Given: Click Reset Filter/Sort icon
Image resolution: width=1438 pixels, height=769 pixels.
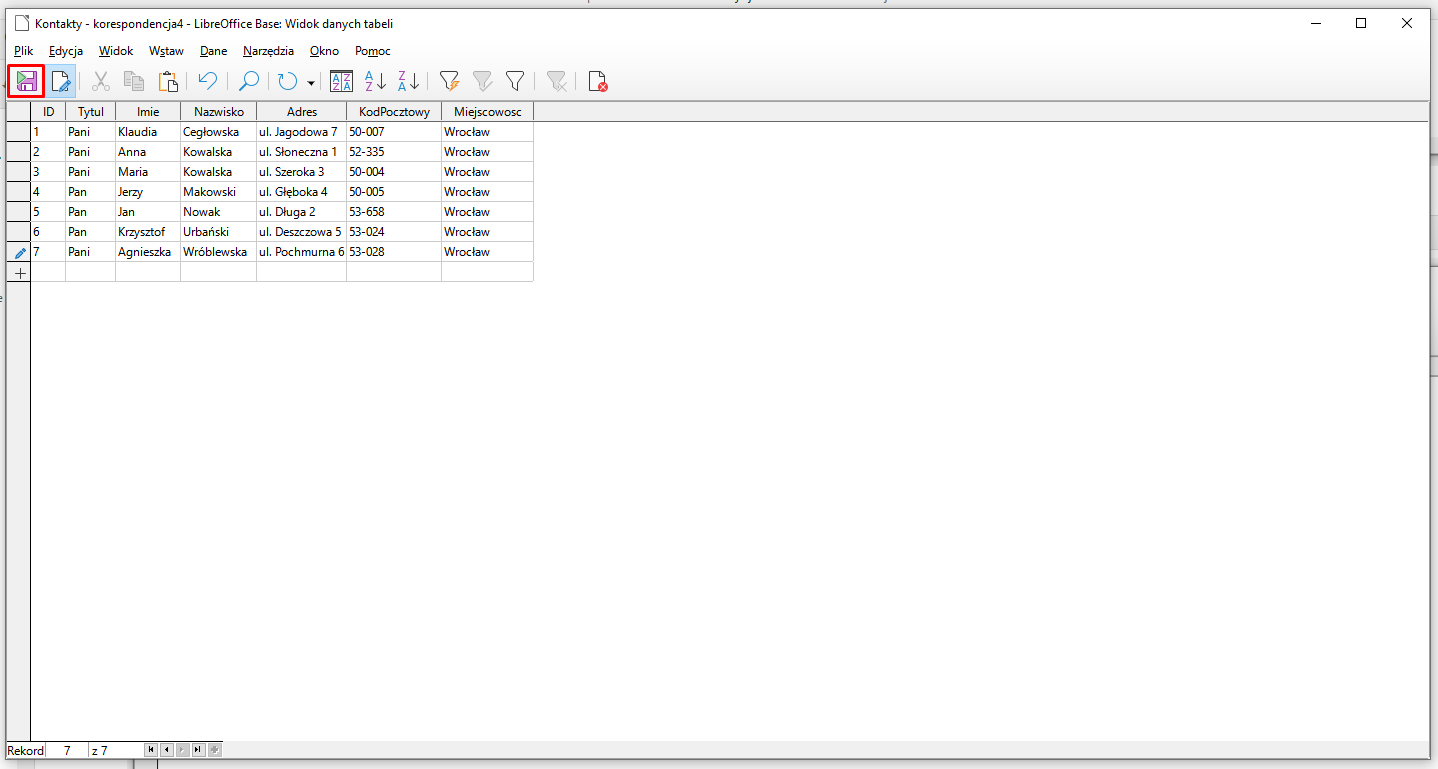Looking at the screenshot, I should click(x=557, y=81).
